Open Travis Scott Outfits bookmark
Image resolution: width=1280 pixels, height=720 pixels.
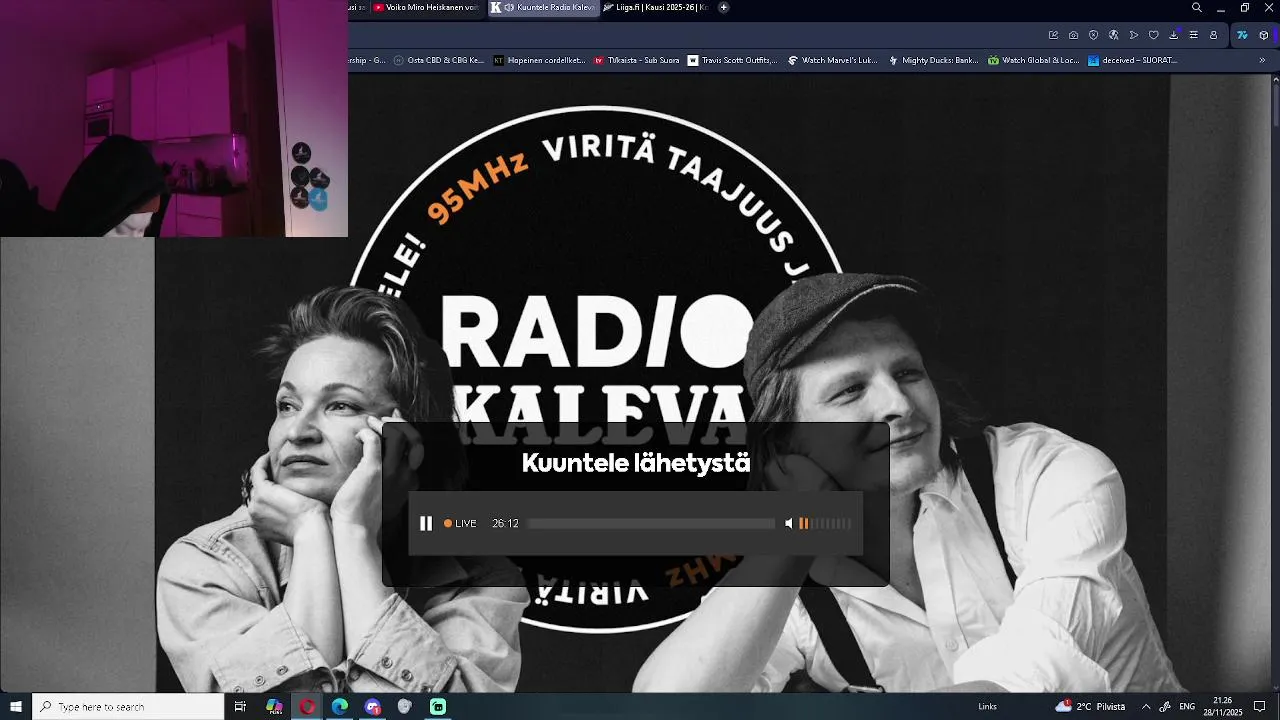(x=732, y=60)
